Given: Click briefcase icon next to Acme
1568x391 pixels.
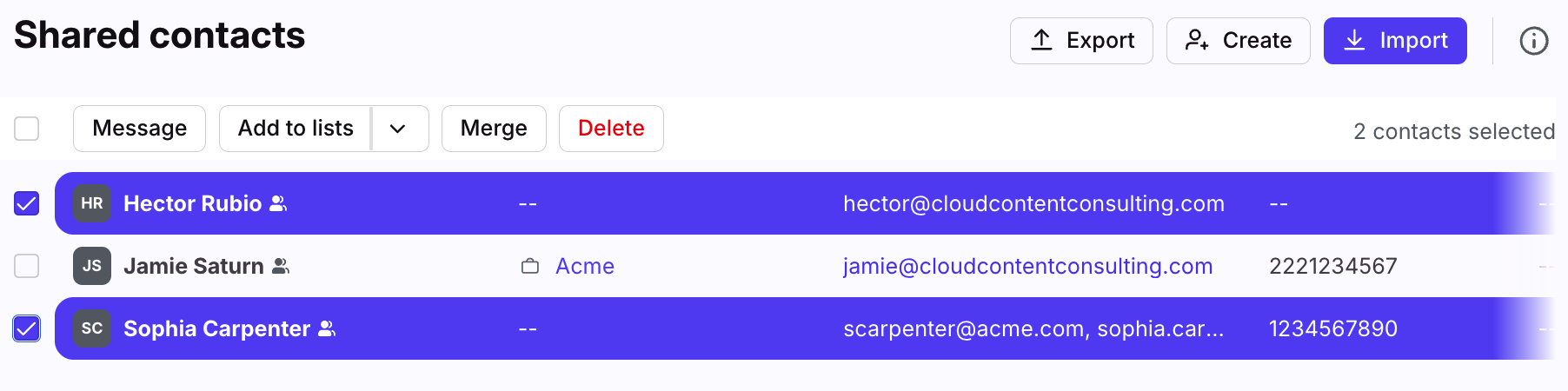Looking at the screenshot, I should (x=530, y=266).
